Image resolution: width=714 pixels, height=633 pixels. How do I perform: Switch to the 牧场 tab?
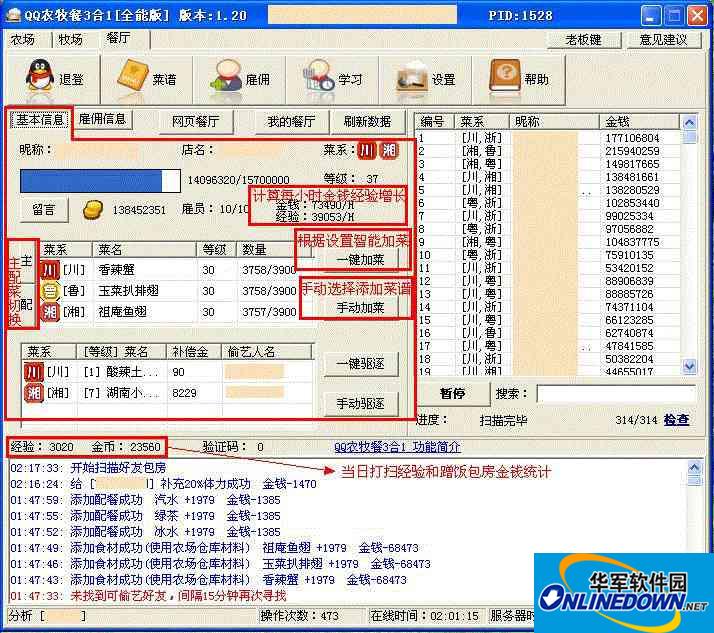click(71, 40)
